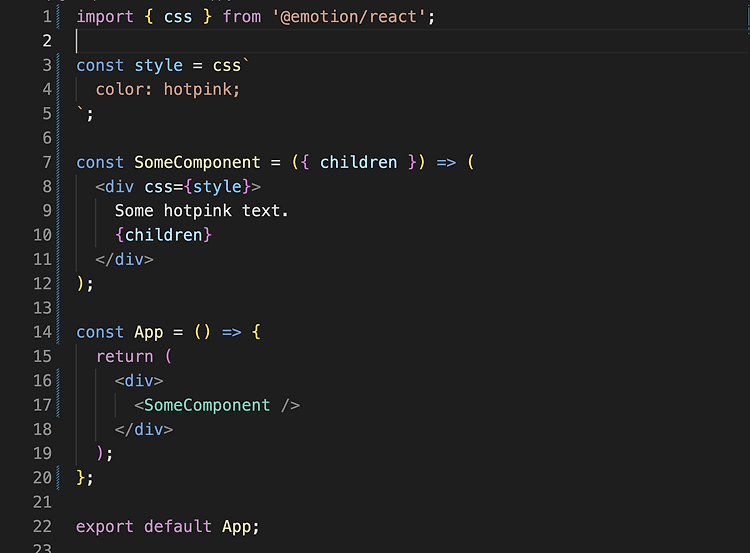Viewport: 750px width, 553px height.
Task: Click 'export' keyword on line 22
Action: coord(105,527)
